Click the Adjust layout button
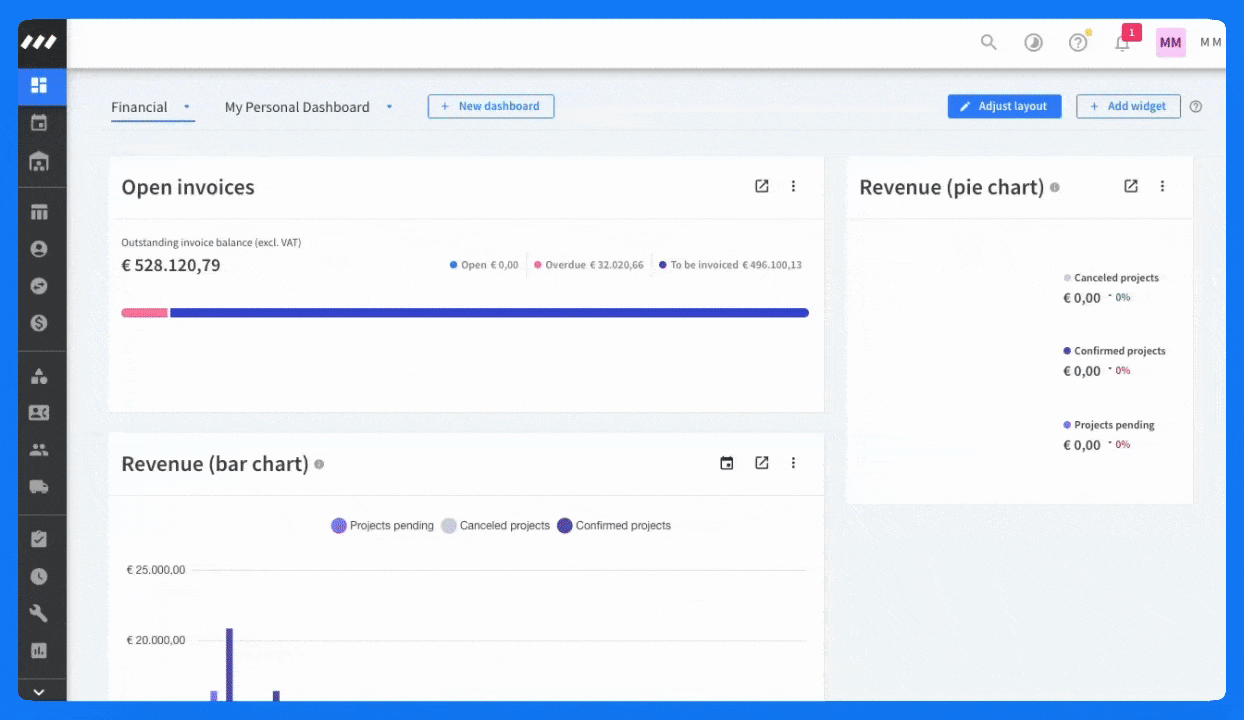1244x720 pixels. tap(1004, 106)
